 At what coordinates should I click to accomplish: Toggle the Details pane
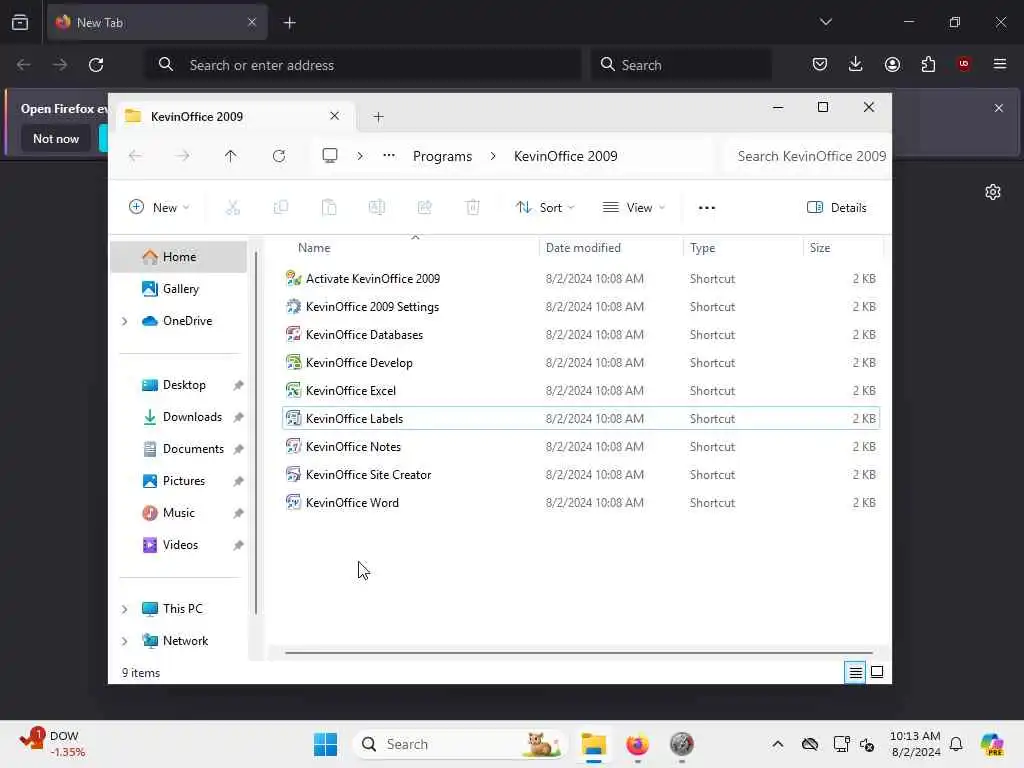837,208
